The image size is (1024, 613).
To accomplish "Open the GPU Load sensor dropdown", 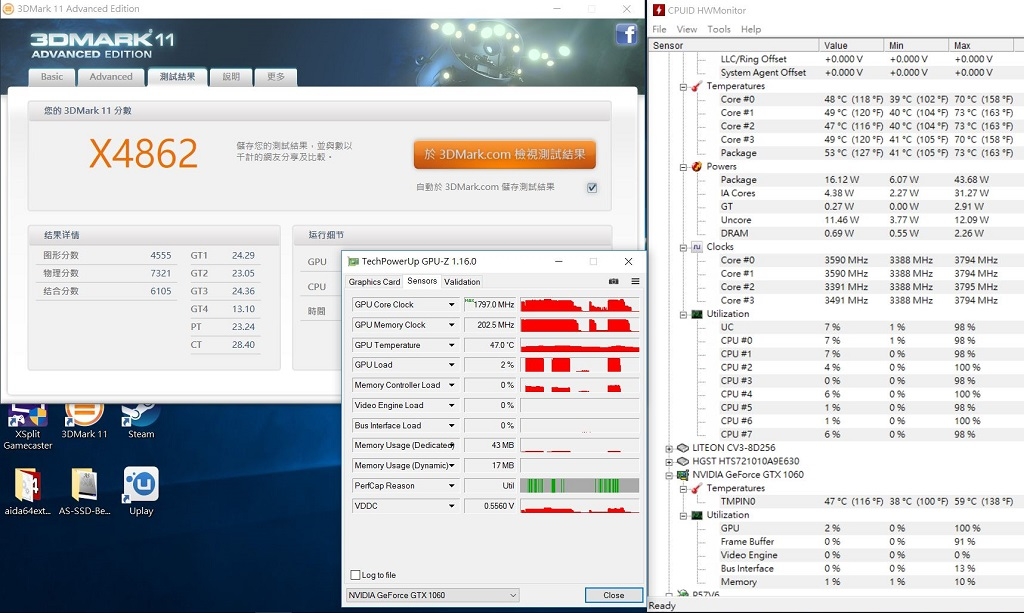I will click(x=451, y=365).
